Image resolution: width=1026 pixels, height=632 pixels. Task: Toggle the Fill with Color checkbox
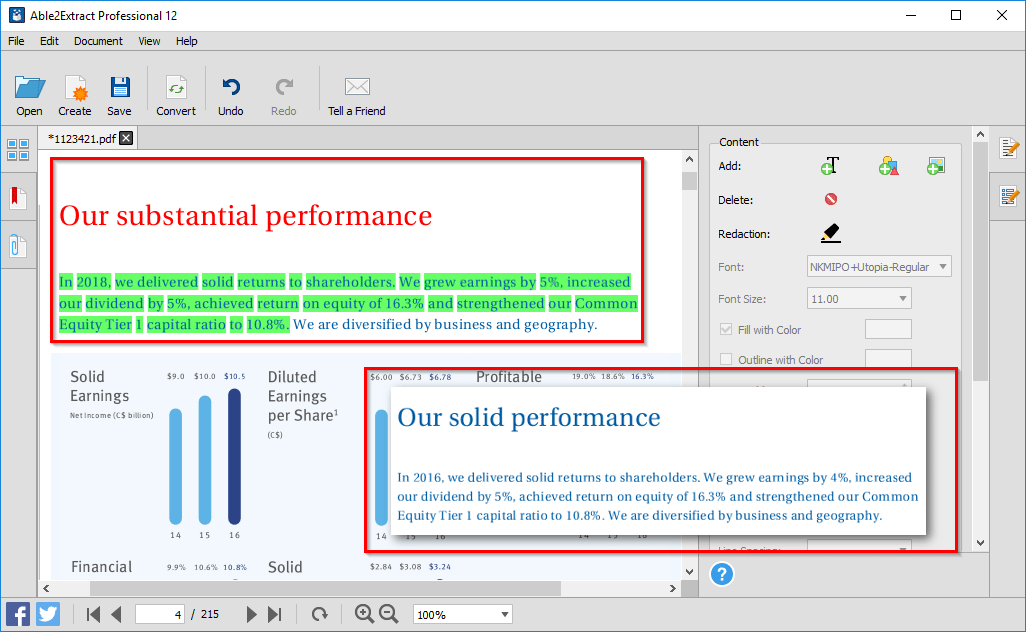(x=726, y=329)
